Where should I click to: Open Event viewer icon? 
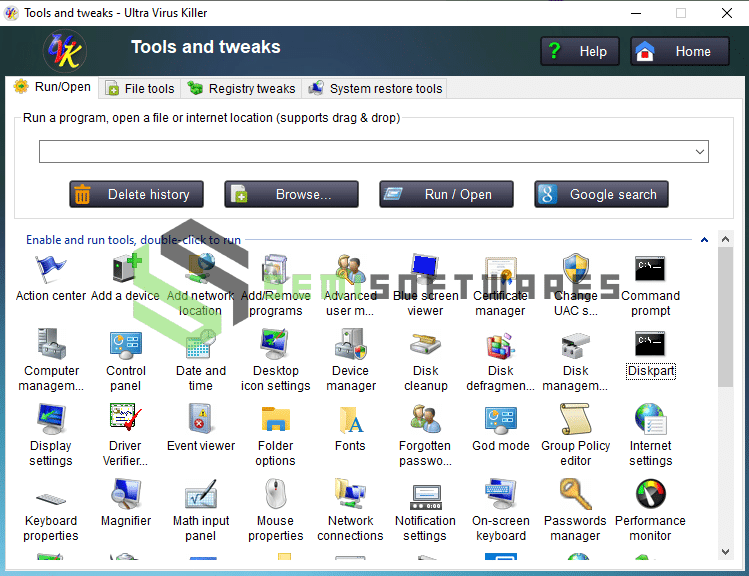(x=201, y=418)
